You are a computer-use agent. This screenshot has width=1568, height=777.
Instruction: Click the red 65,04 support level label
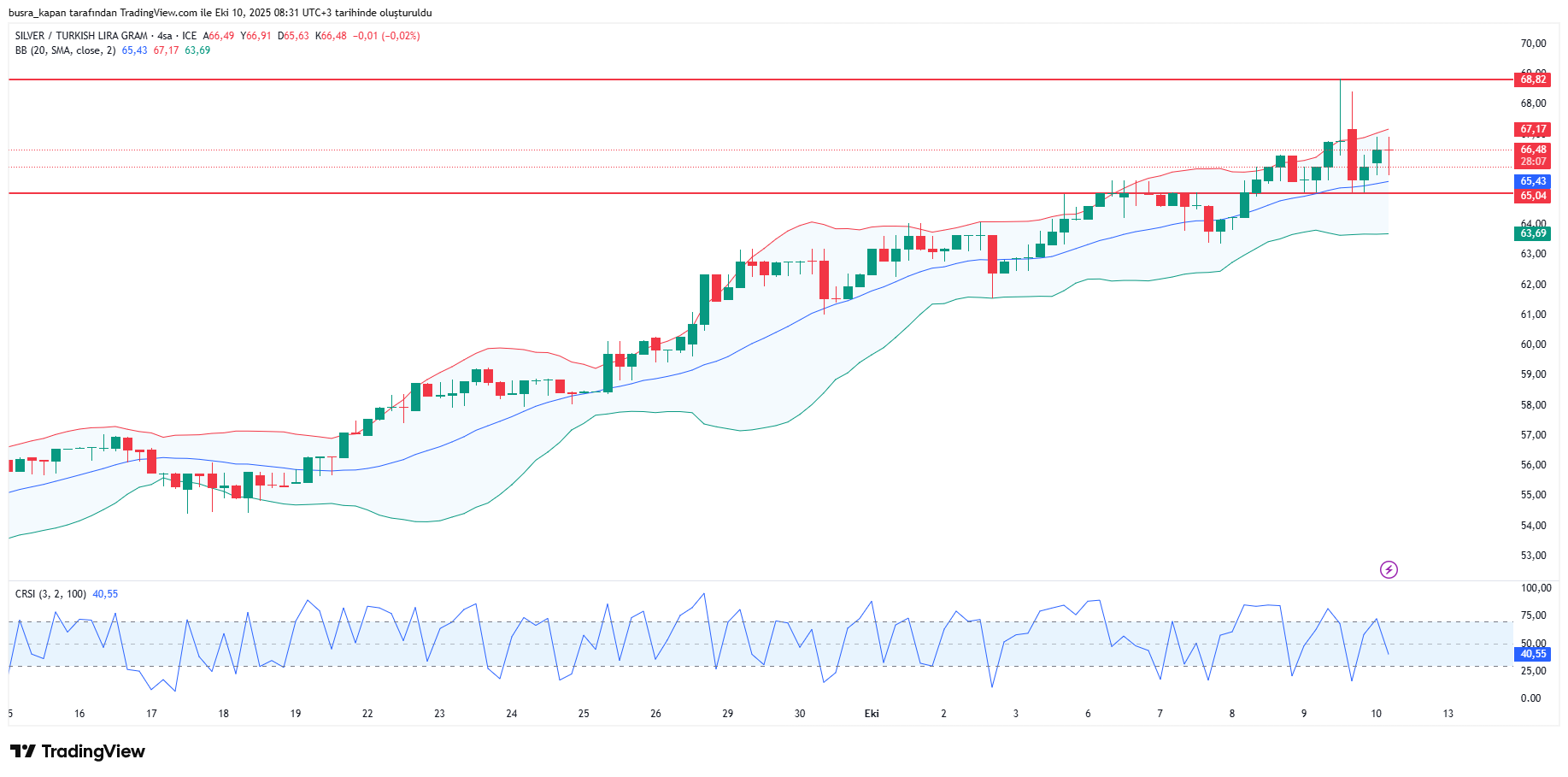click(1533, 196)
